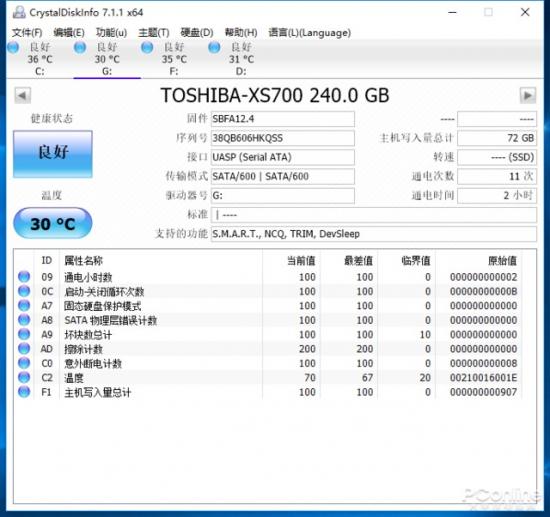
Task: Click the CrystalDiskInfo app icon in title bar
Action: click(19, 12)
